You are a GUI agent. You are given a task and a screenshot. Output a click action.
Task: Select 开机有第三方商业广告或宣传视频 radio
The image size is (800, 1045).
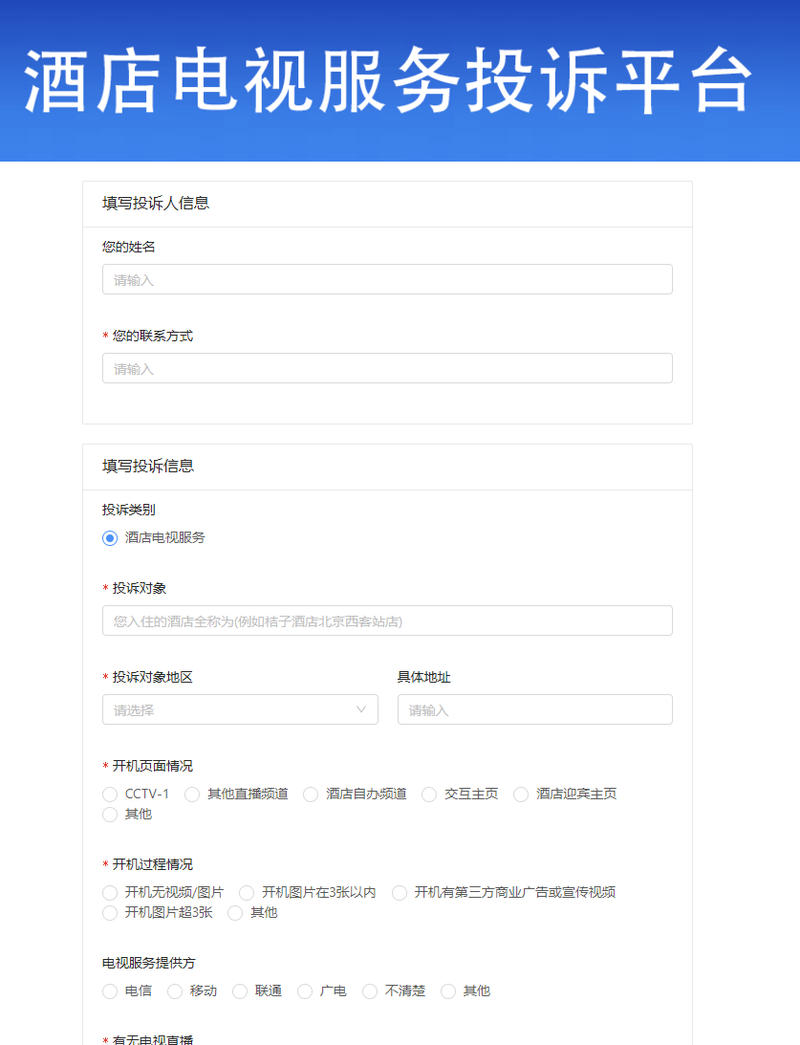point(400,892)
